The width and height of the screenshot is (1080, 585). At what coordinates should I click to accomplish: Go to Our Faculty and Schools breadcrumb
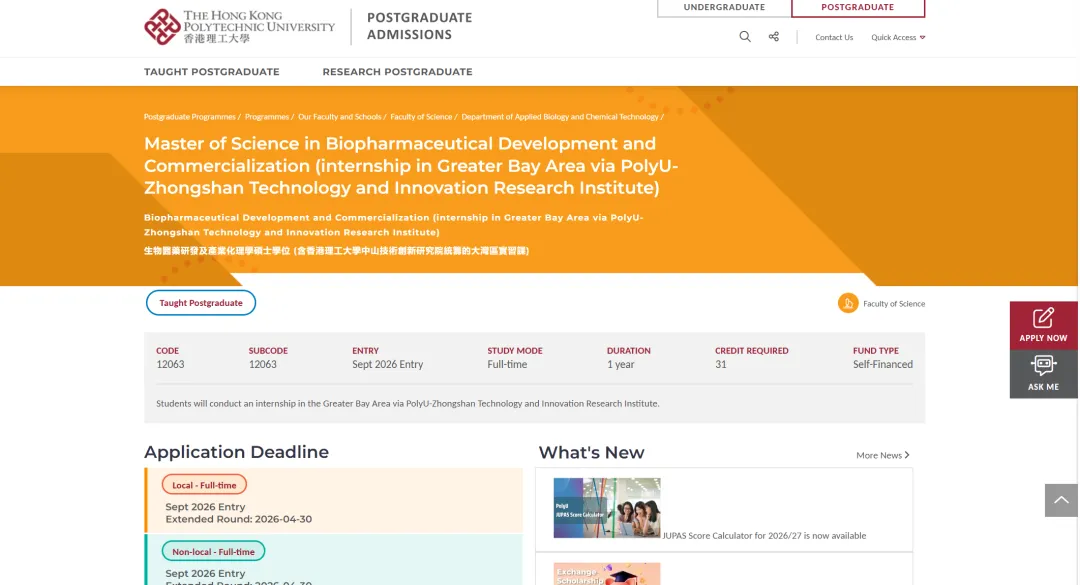coord(340,117)
